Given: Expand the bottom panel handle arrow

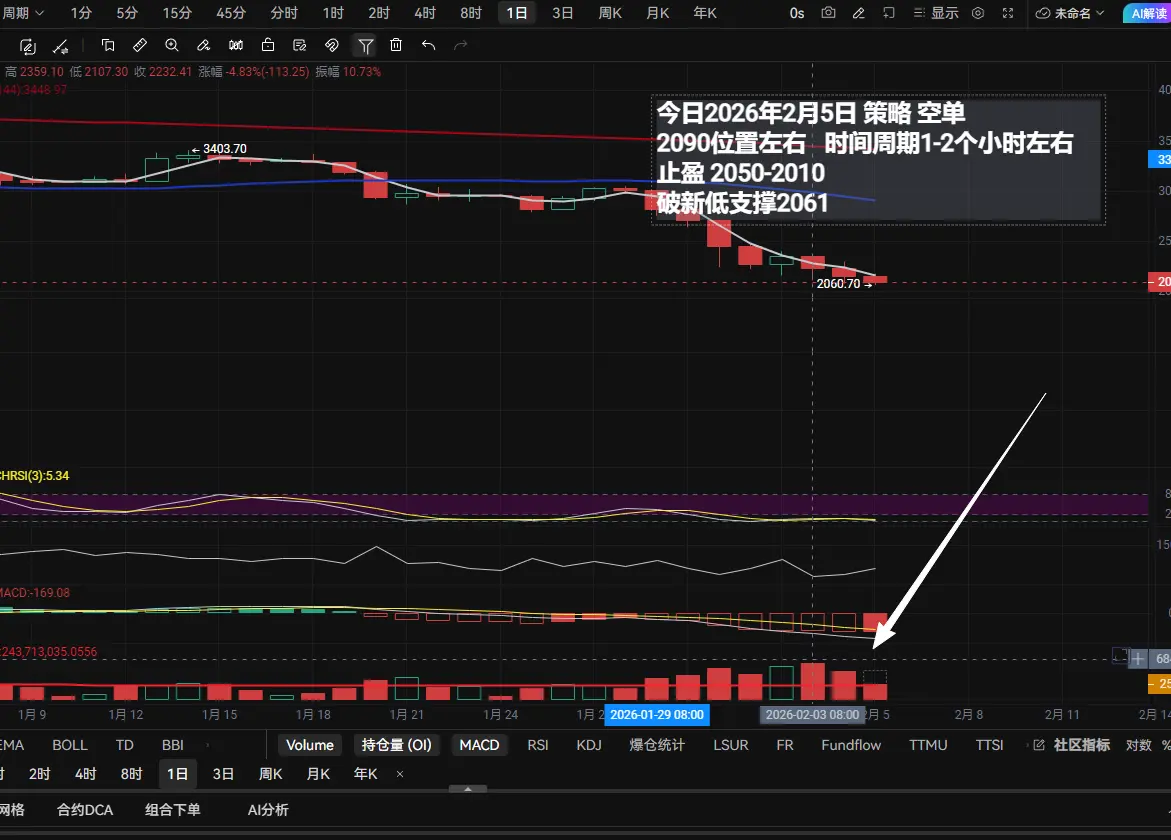Looking at the screenshot, I should click(468, 788).
